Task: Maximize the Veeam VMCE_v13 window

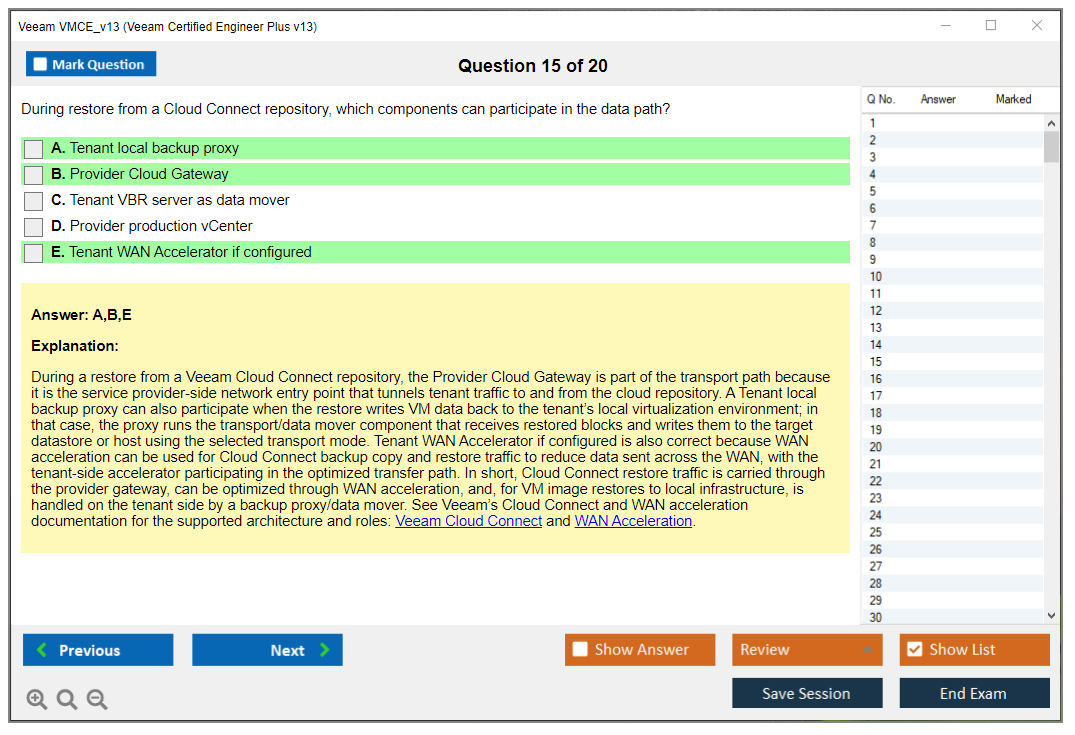Action: 991,25
